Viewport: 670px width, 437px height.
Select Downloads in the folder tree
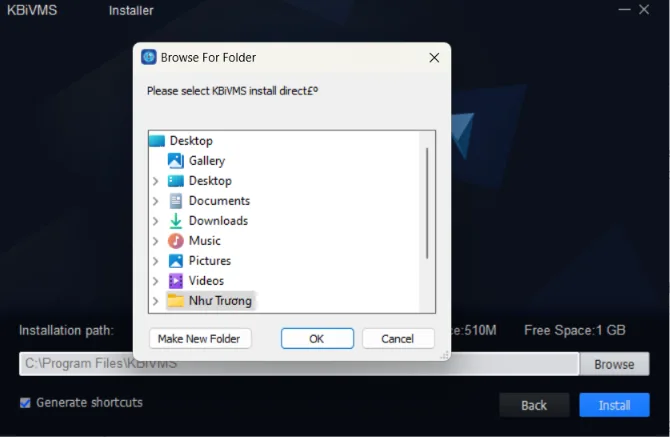tap(218, 221)
